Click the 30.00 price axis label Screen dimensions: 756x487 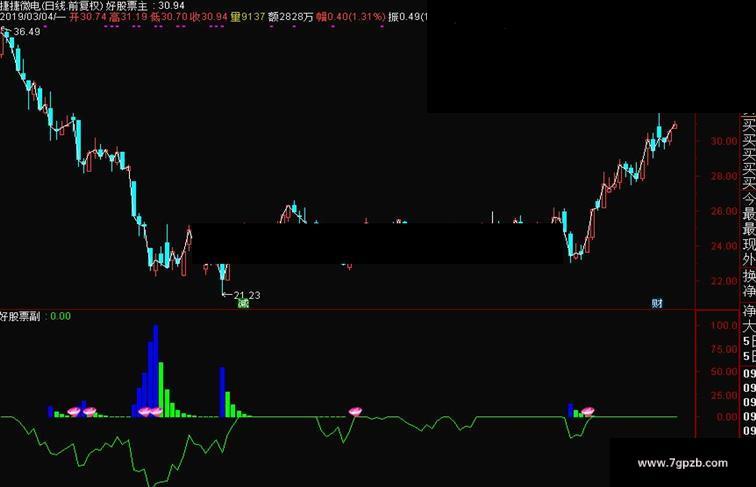pyautogui.click(x=724, y=141)
